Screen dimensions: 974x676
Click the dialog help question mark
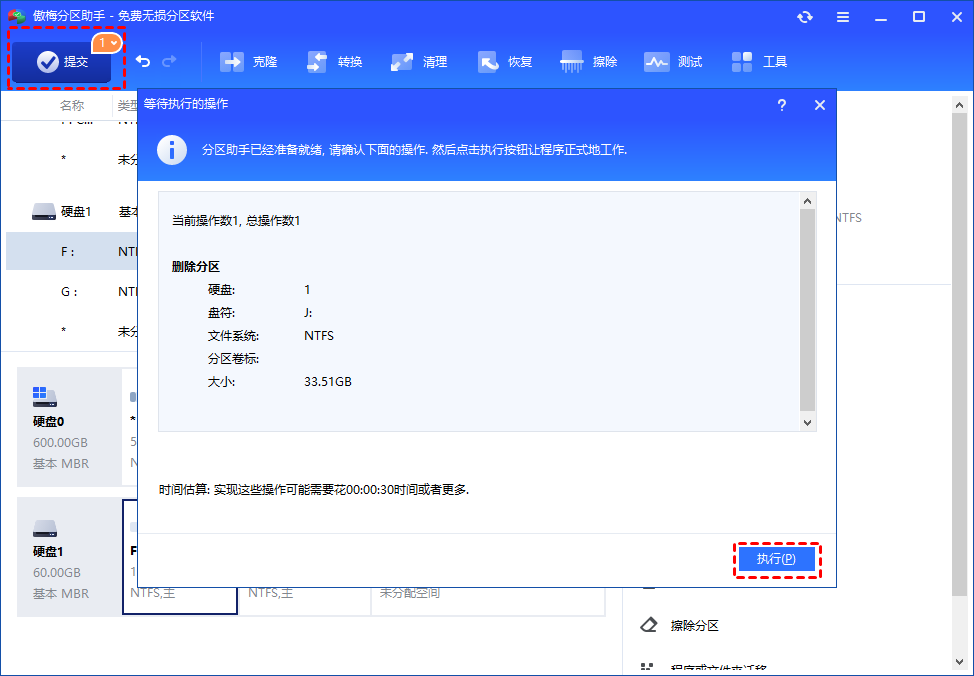[782, 105]
